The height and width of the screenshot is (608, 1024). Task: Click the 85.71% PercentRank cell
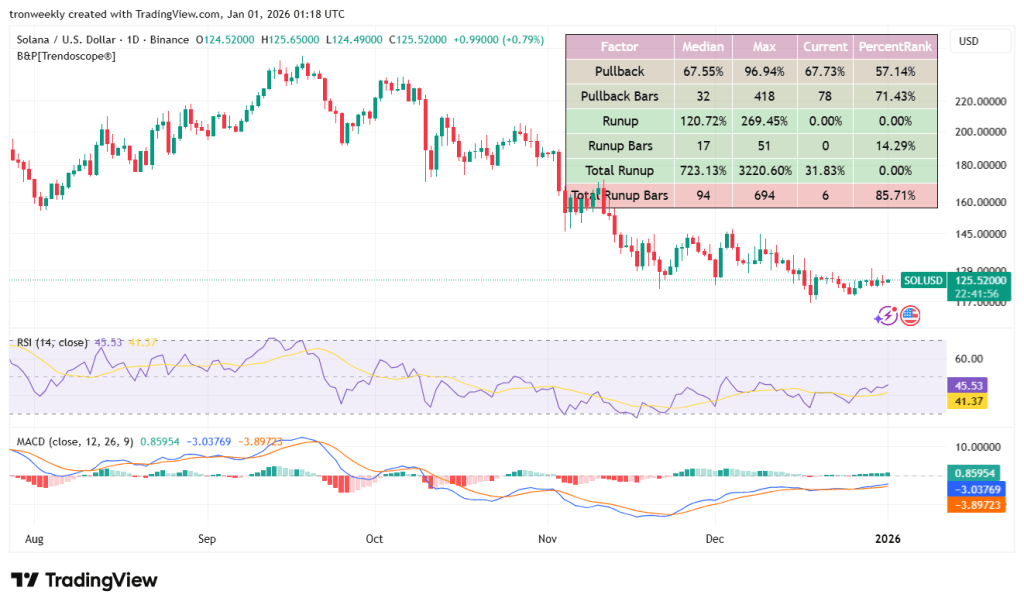pos(895,195)
